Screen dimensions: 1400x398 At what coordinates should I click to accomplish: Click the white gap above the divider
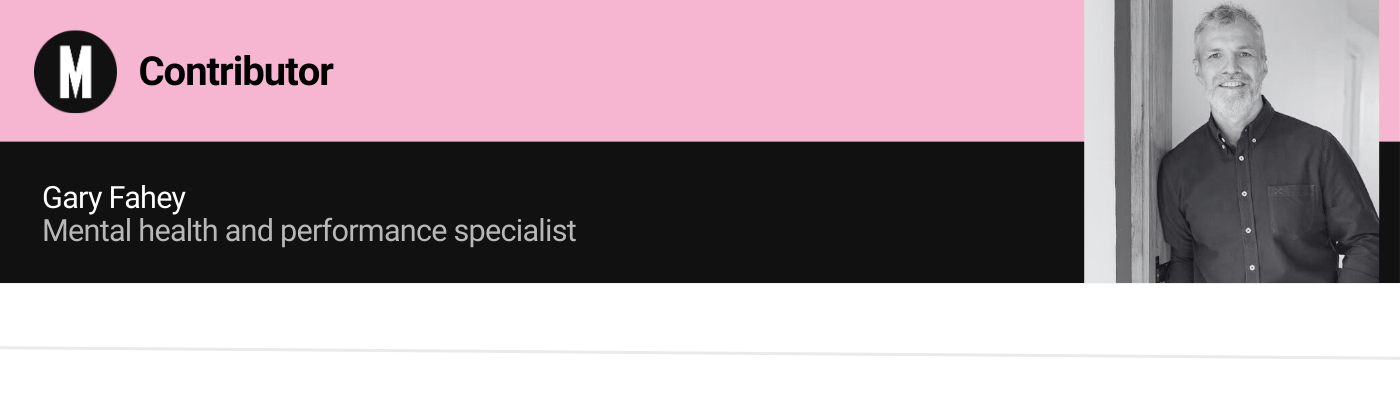click(700, 314)
